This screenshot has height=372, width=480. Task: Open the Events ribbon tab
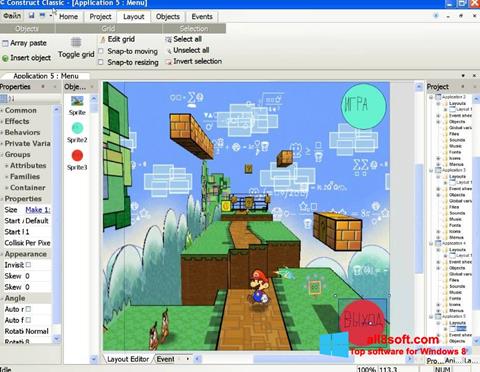point(202,17)
